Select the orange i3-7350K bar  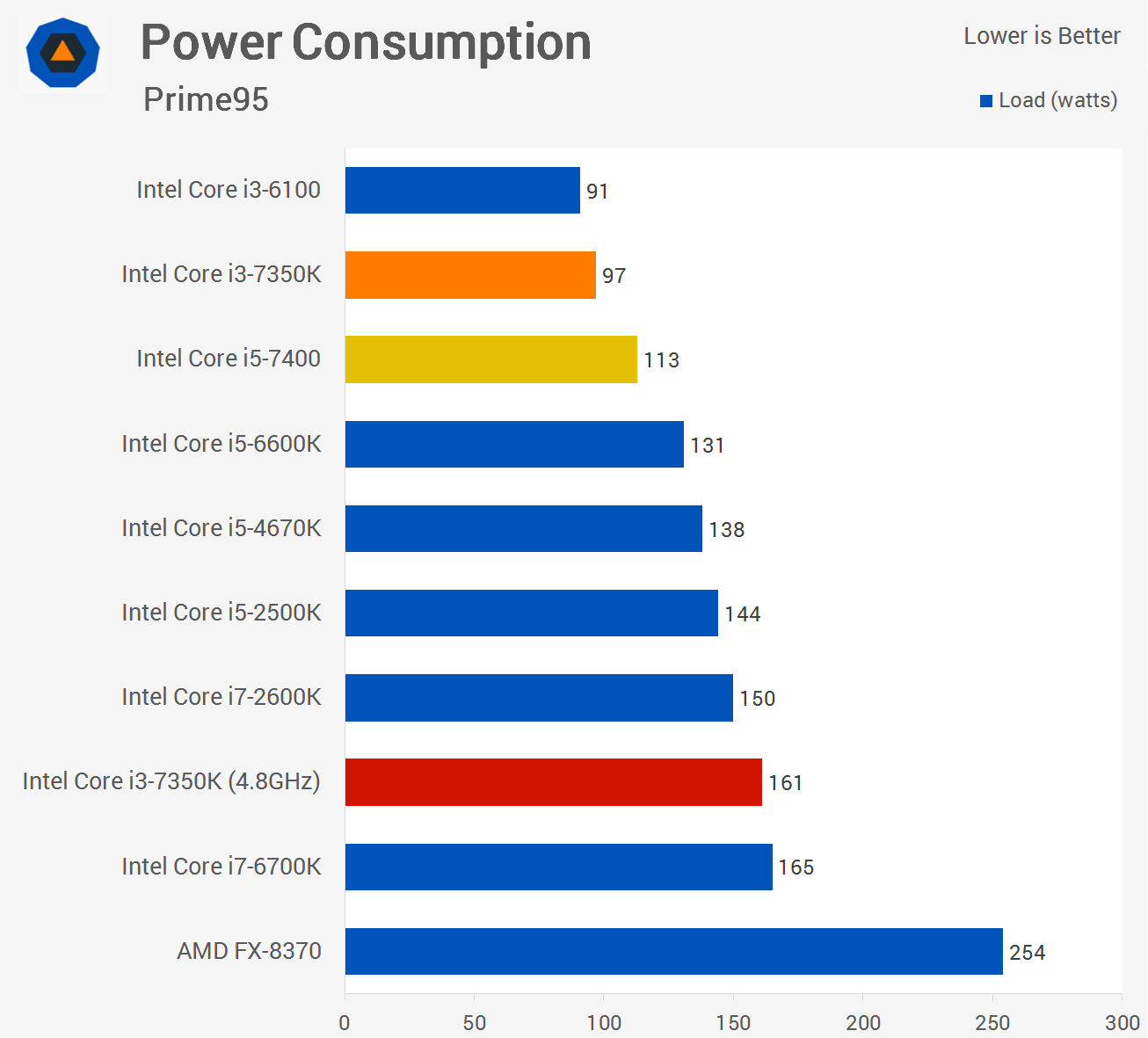pyautogui.click(x=470, y=275)
